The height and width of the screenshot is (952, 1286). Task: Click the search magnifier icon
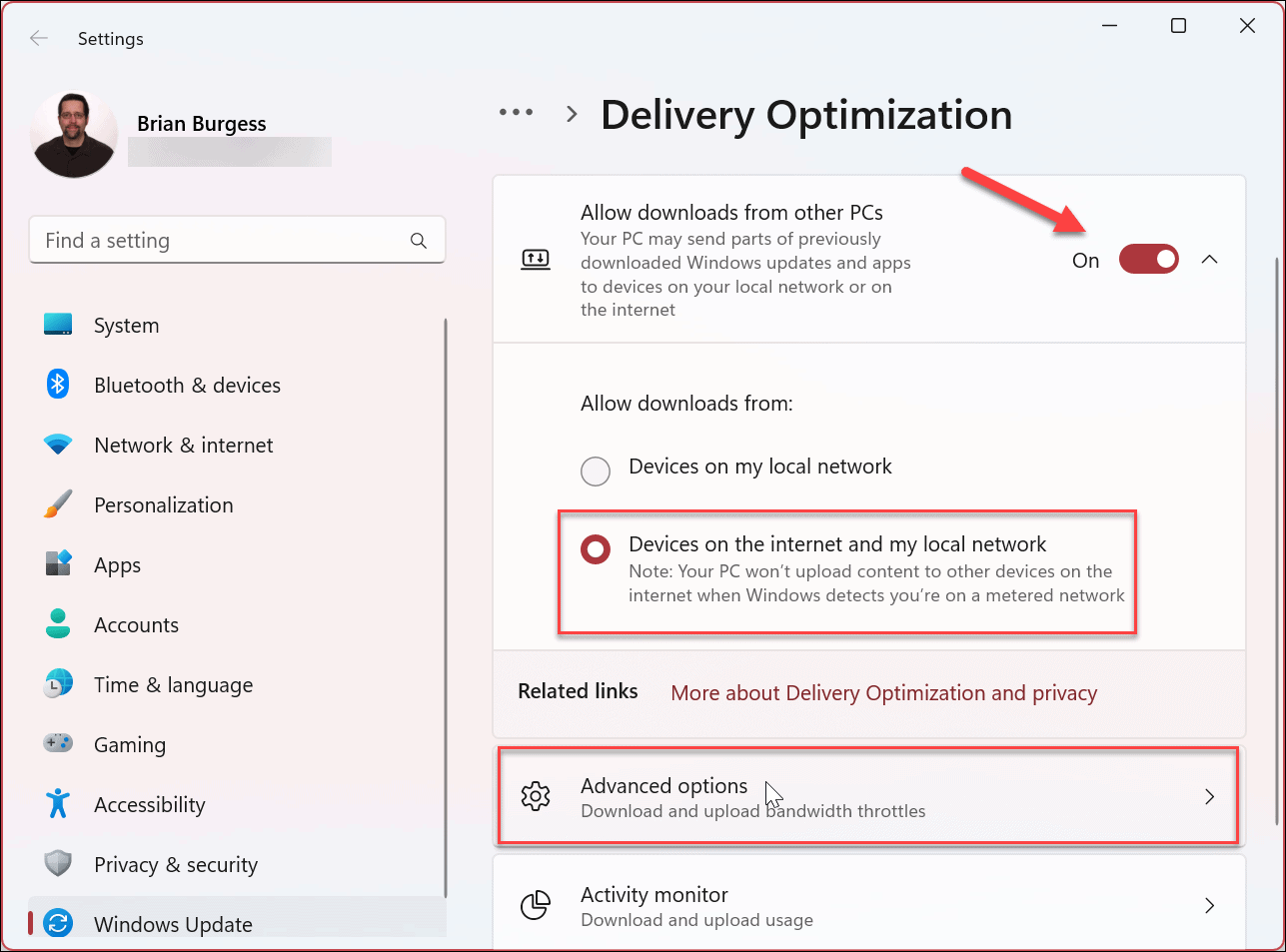[x=419, y=241]
